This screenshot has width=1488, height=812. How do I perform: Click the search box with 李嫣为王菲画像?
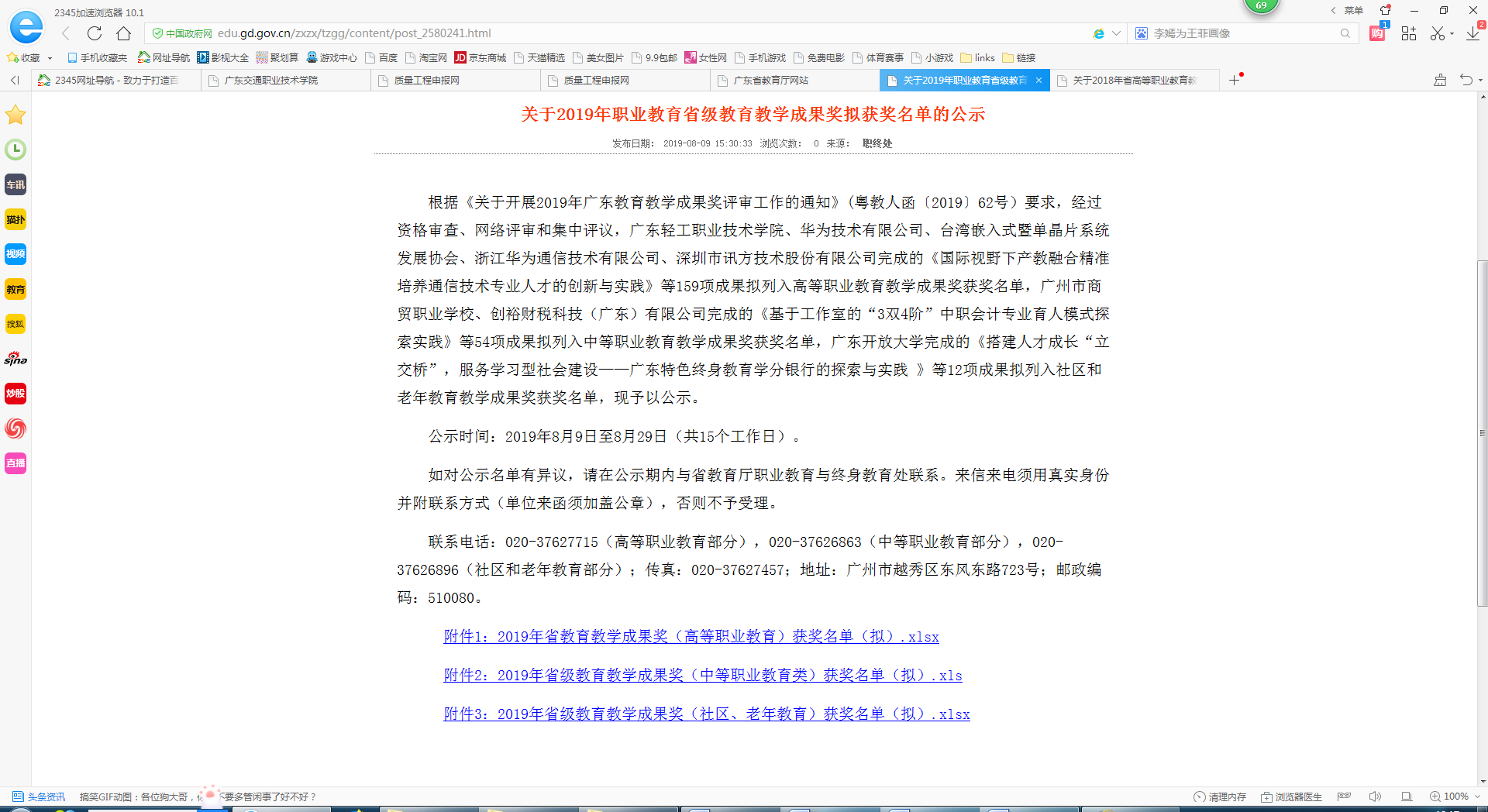pyautogui.click(x=1240, y=33)
